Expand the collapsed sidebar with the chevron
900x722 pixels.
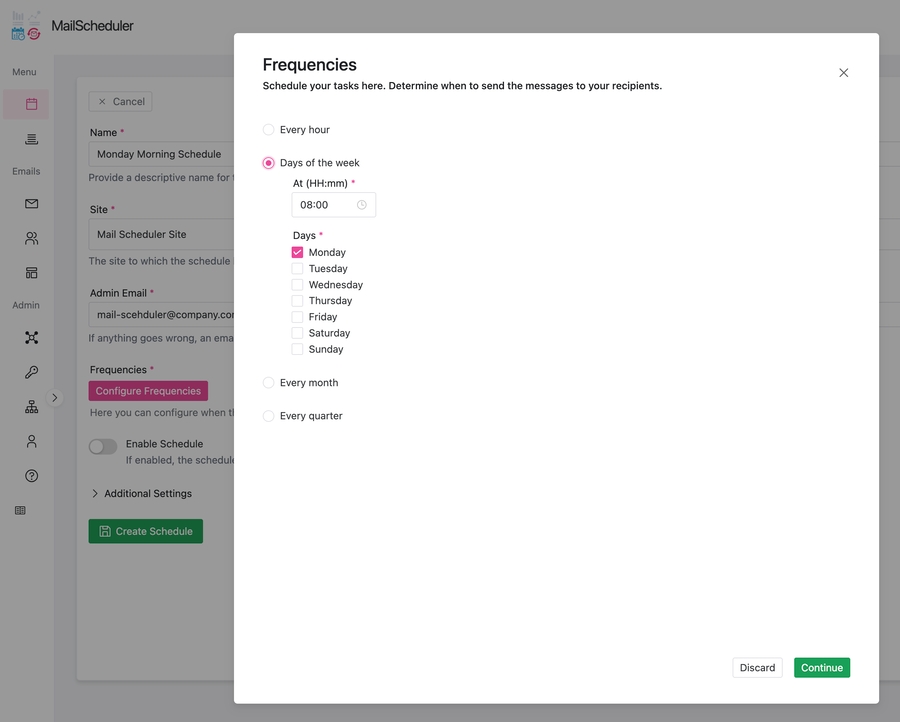pyautogui.click(x=56, y=397)
